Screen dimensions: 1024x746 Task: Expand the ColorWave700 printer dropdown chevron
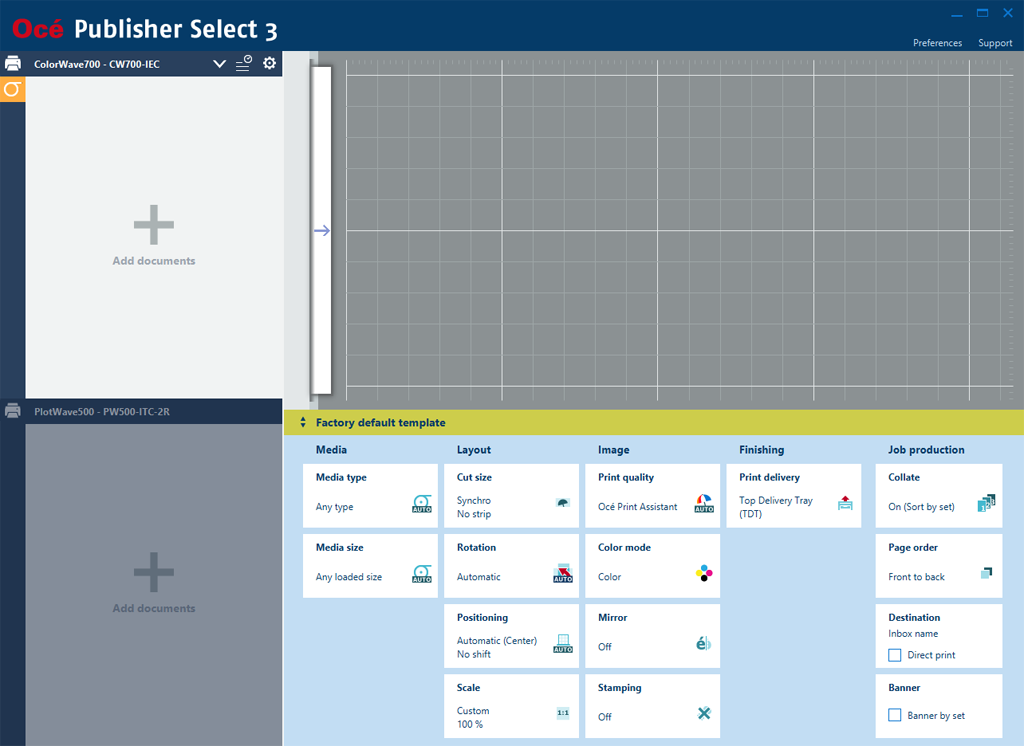coord(219,64)
